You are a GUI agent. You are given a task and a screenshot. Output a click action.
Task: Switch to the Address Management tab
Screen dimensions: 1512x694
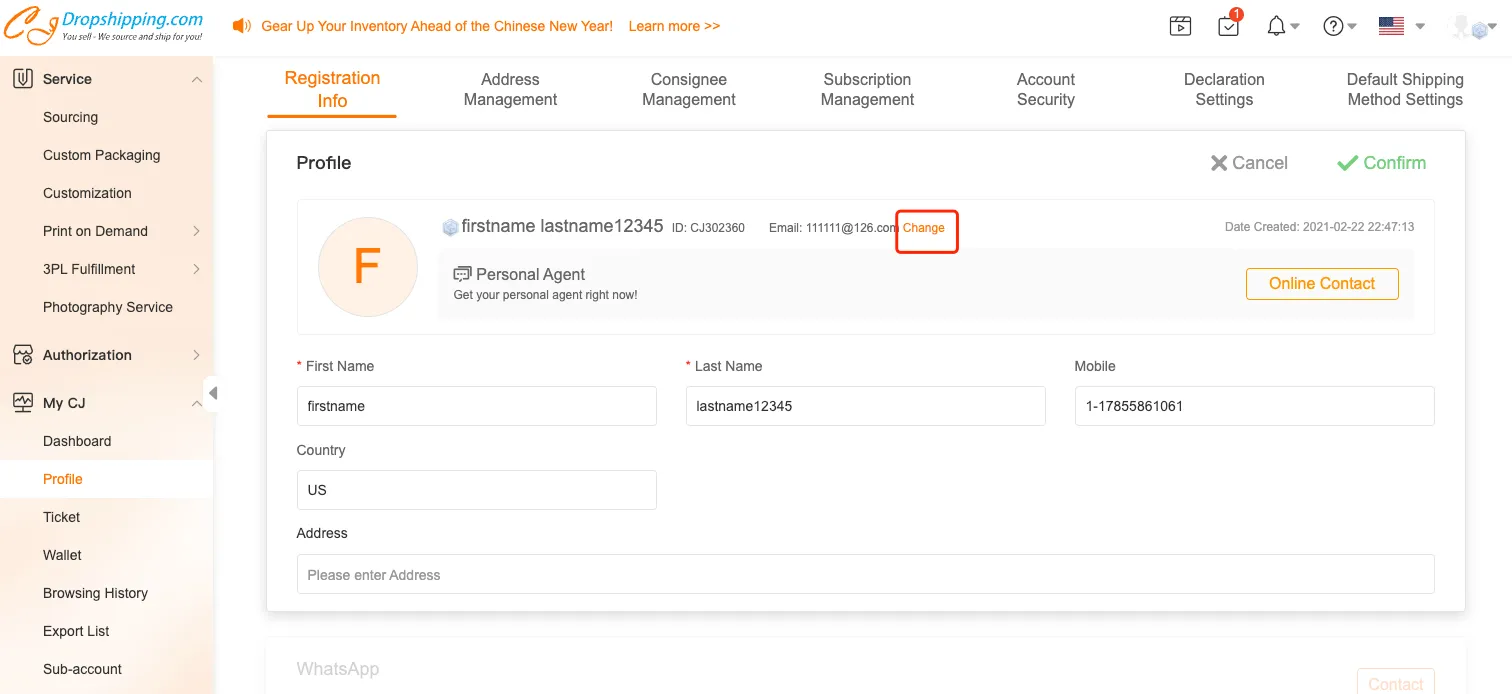(x=510, y=89)
